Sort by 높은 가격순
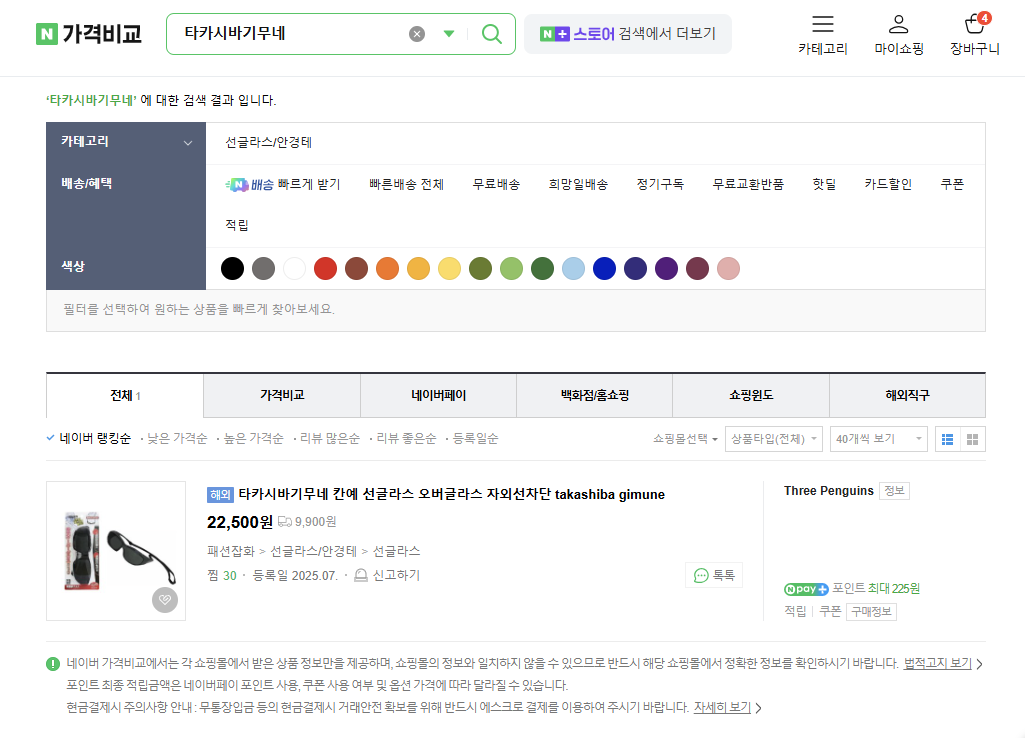1025x738 pixels. [253, 439]
